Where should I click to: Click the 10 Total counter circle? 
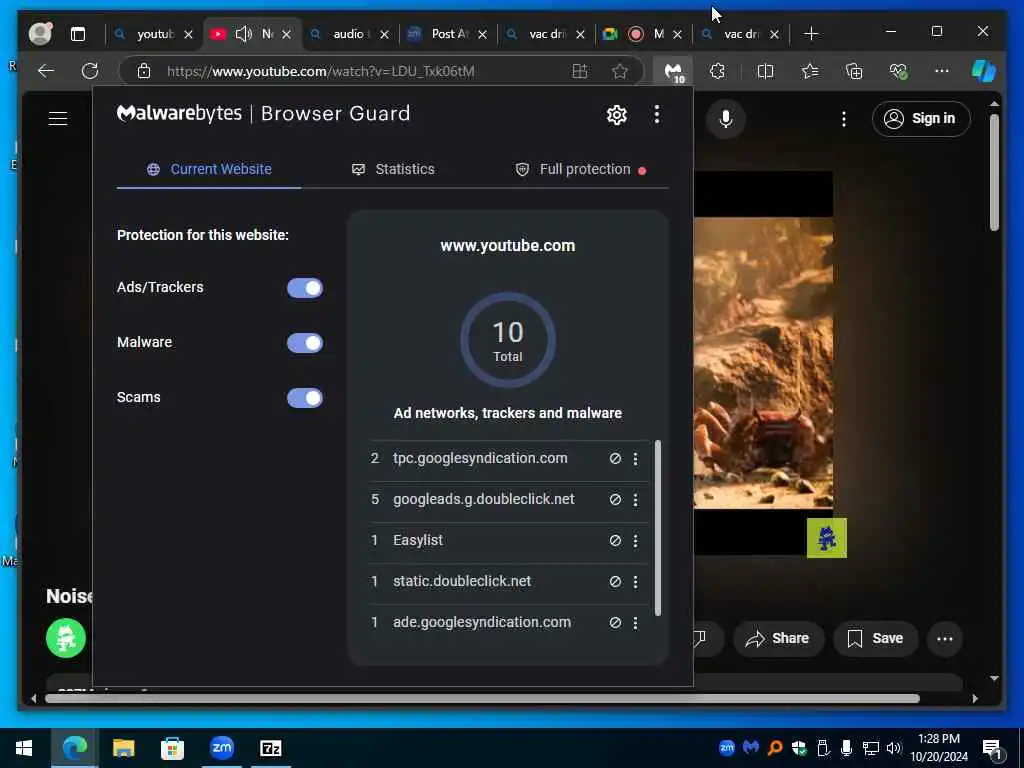coord(507,340)
